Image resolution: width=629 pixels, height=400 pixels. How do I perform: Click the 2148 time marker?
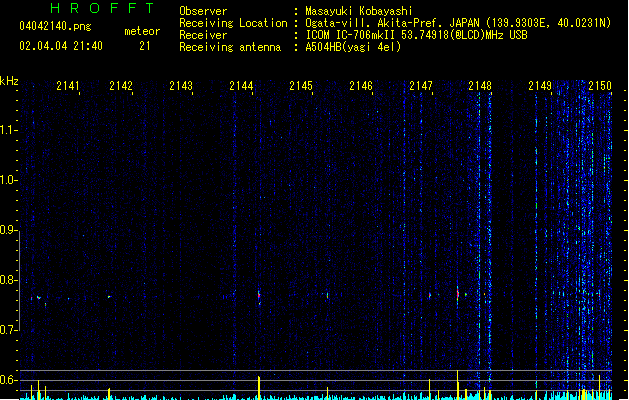[480, 86]
